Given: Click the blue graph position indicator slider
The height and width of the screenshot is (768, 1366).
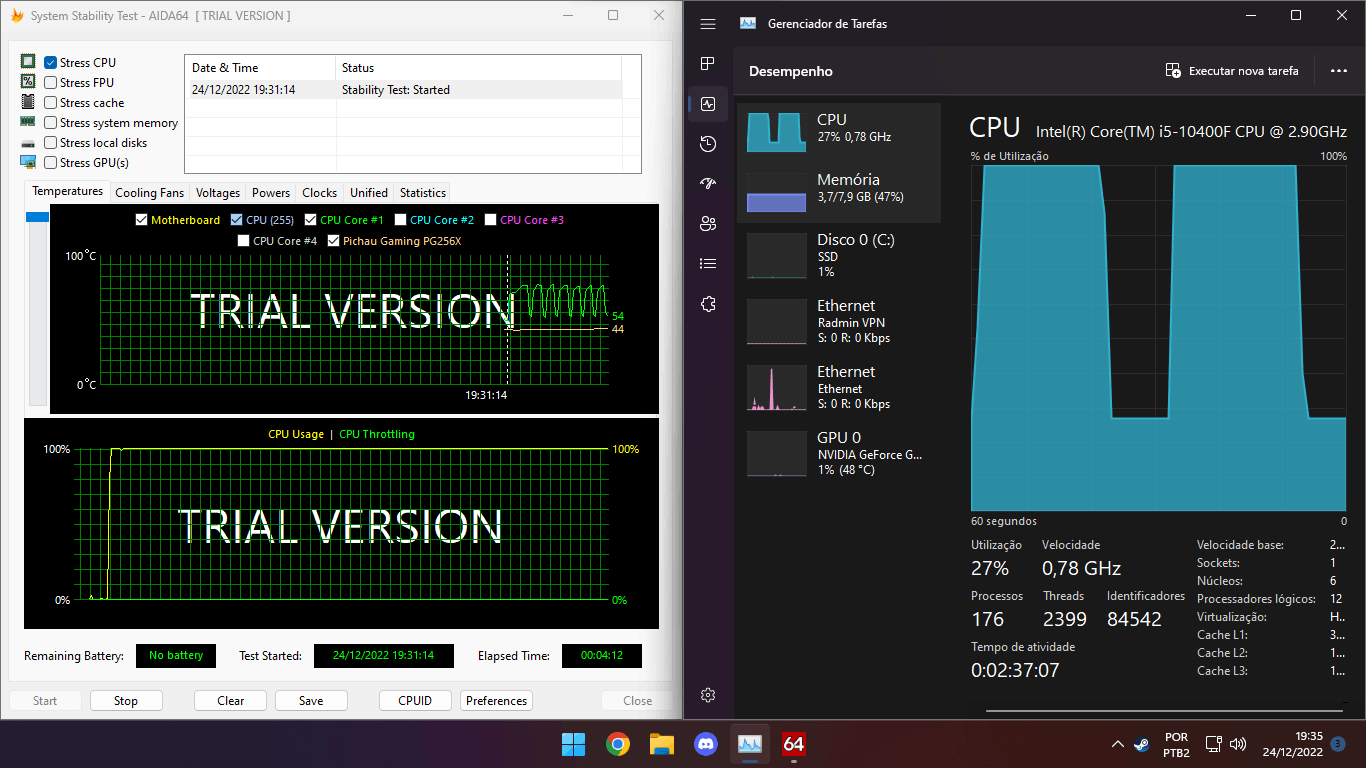Looking at the screenshot, I should click(37, 217).
